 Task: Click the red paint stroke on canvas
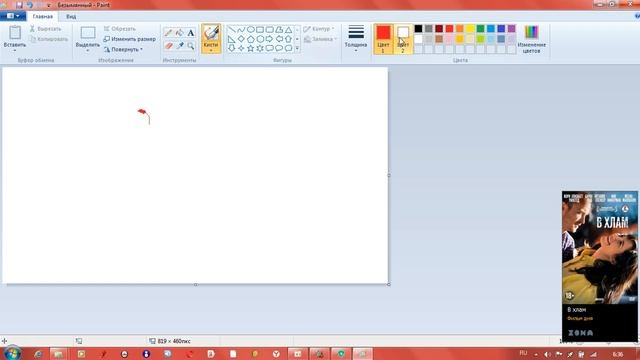coord(144,116)
